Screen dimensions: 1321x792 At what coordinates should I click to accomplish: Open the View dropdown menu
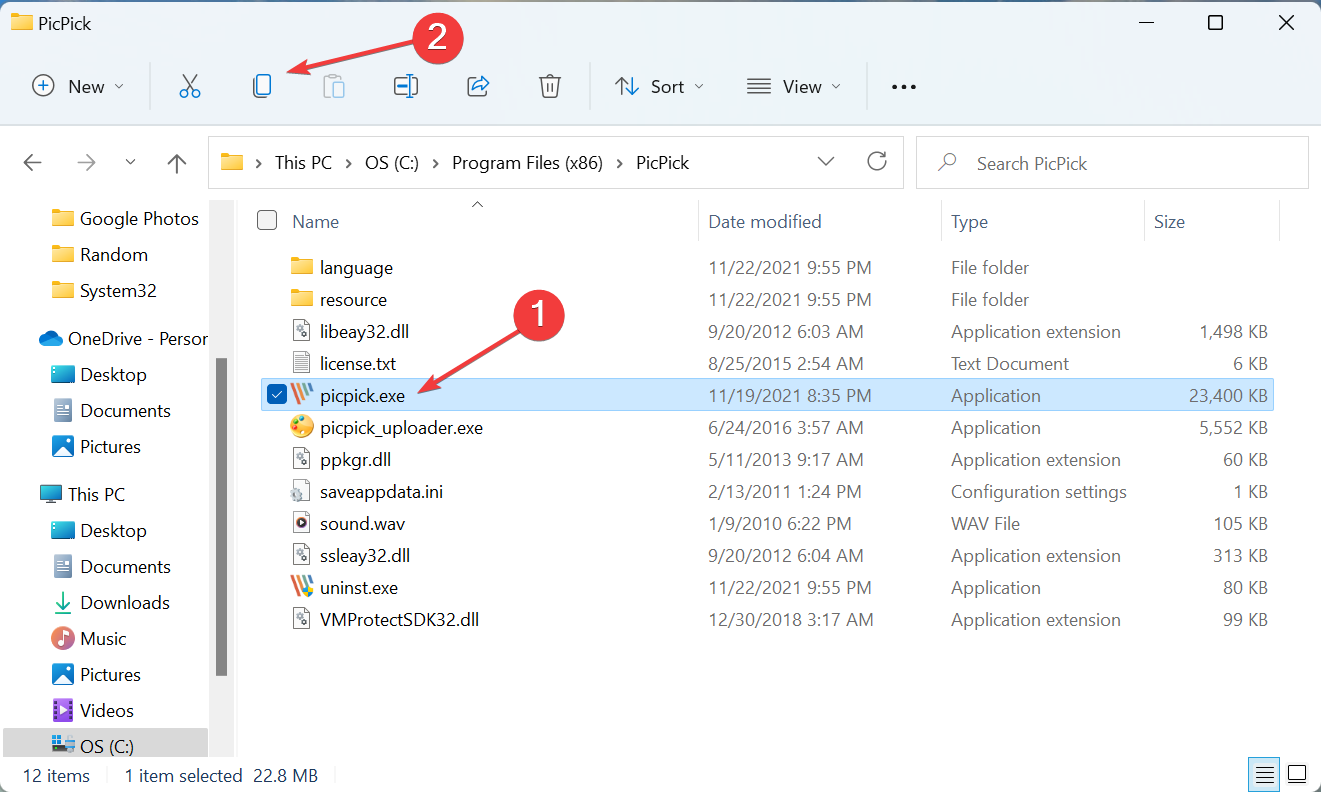point(794,87)
